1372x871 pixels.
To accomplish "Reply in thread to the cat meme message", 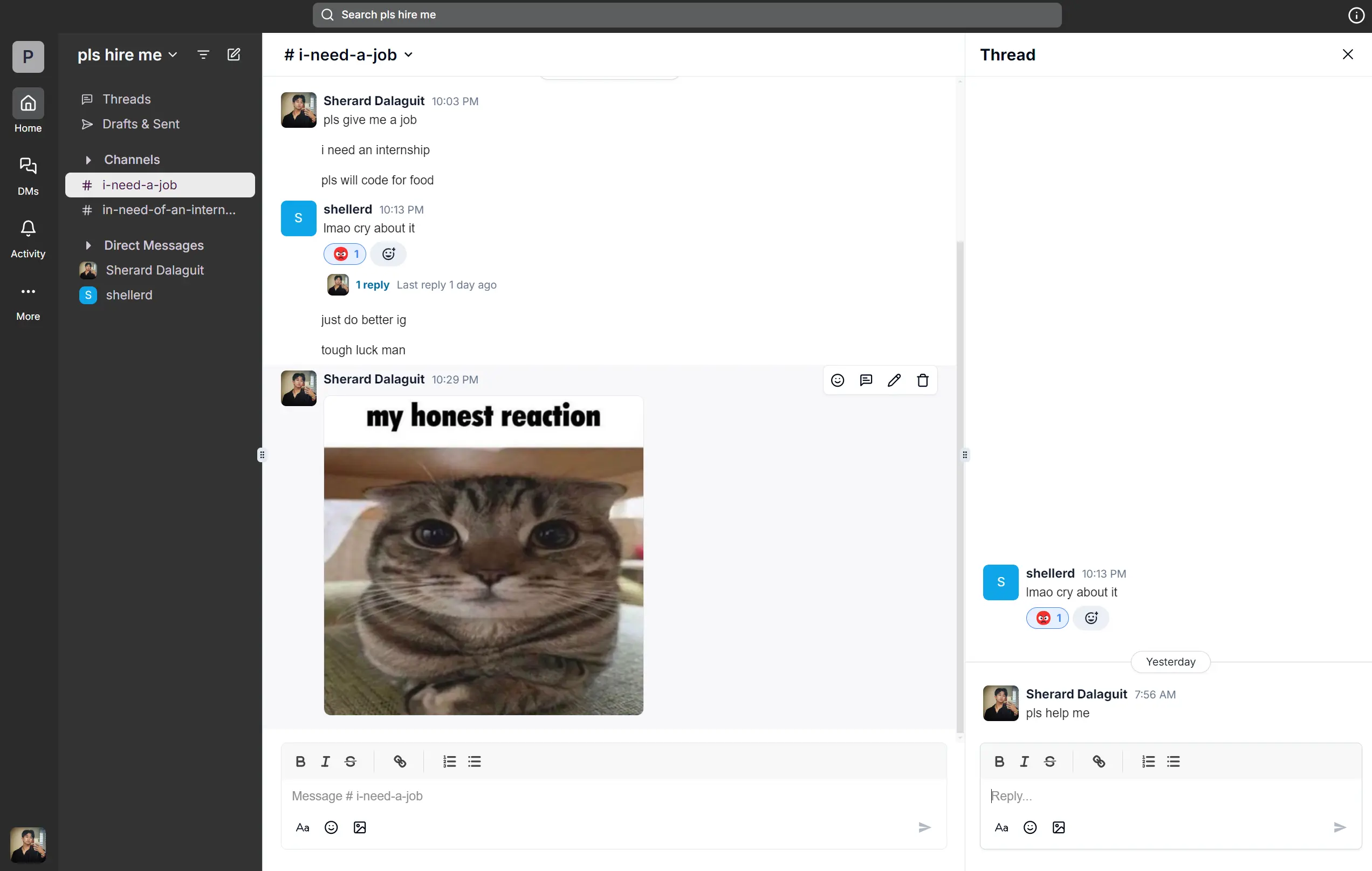I will point(866,381).
